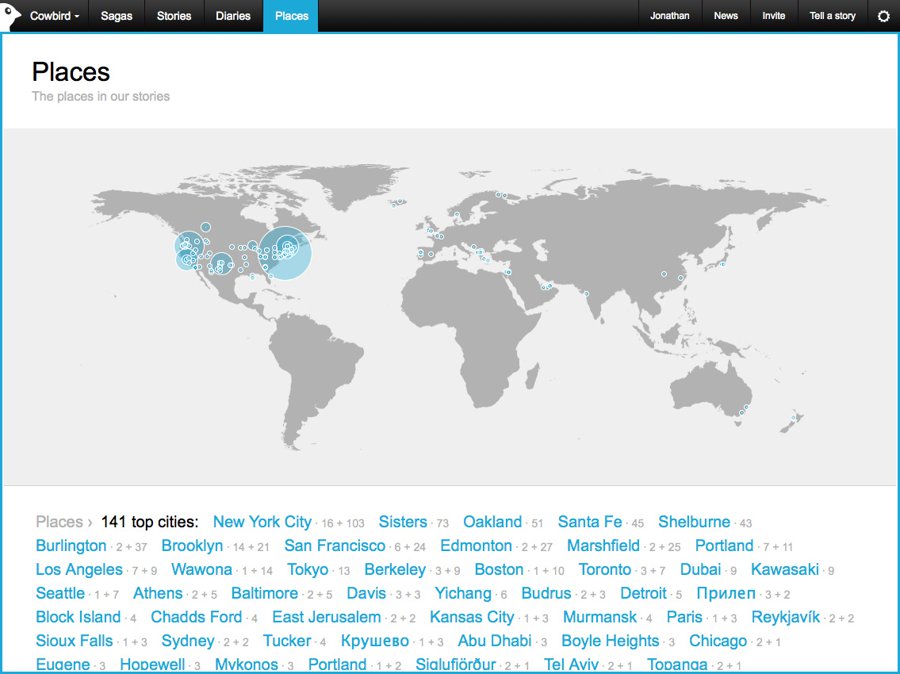The image size is (900, 674).
Task: Select the Places tab
Action: coord(292,16)
